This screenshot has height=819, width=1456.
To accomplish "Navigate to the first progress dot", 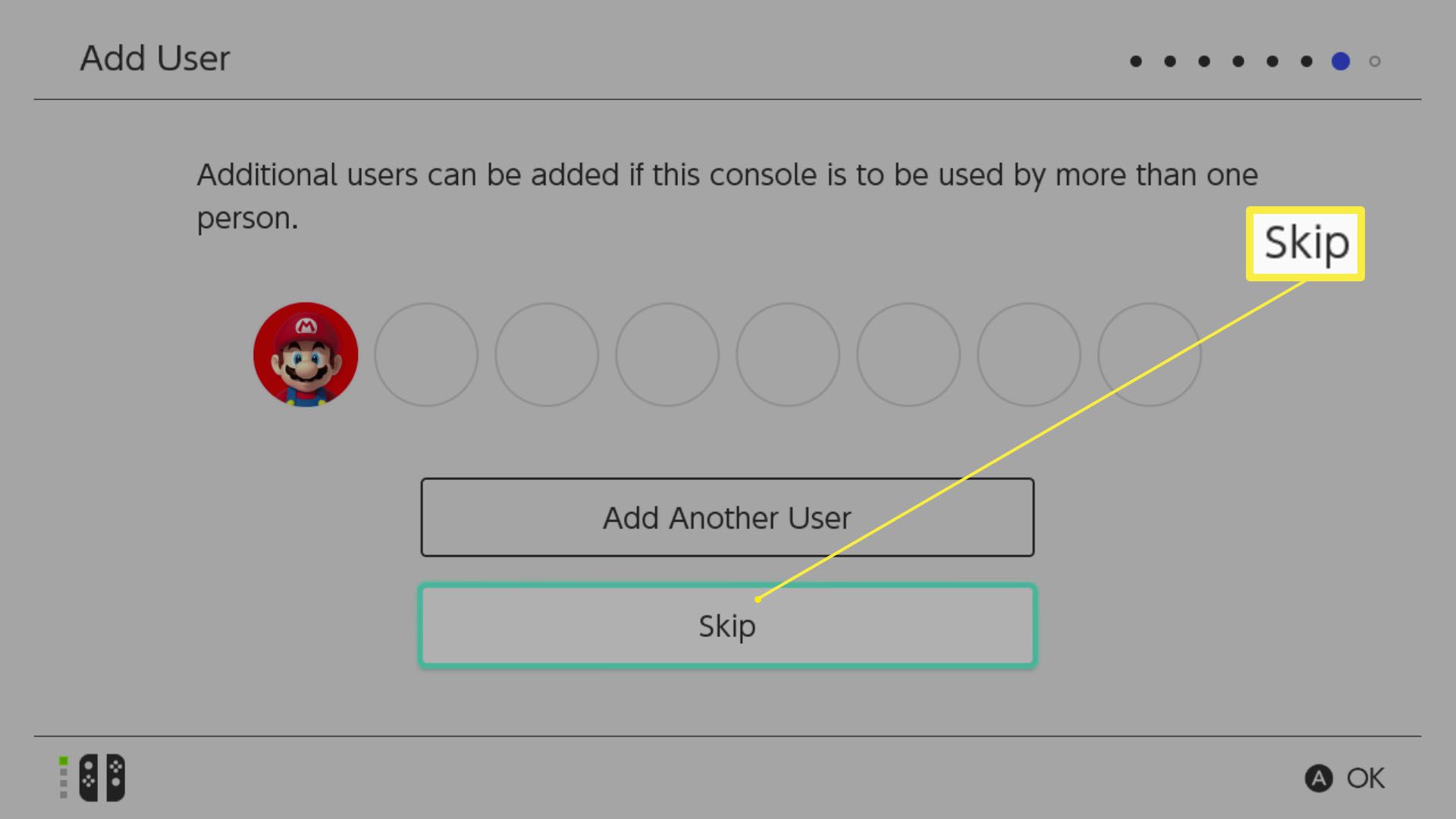I will point(1136,61).
